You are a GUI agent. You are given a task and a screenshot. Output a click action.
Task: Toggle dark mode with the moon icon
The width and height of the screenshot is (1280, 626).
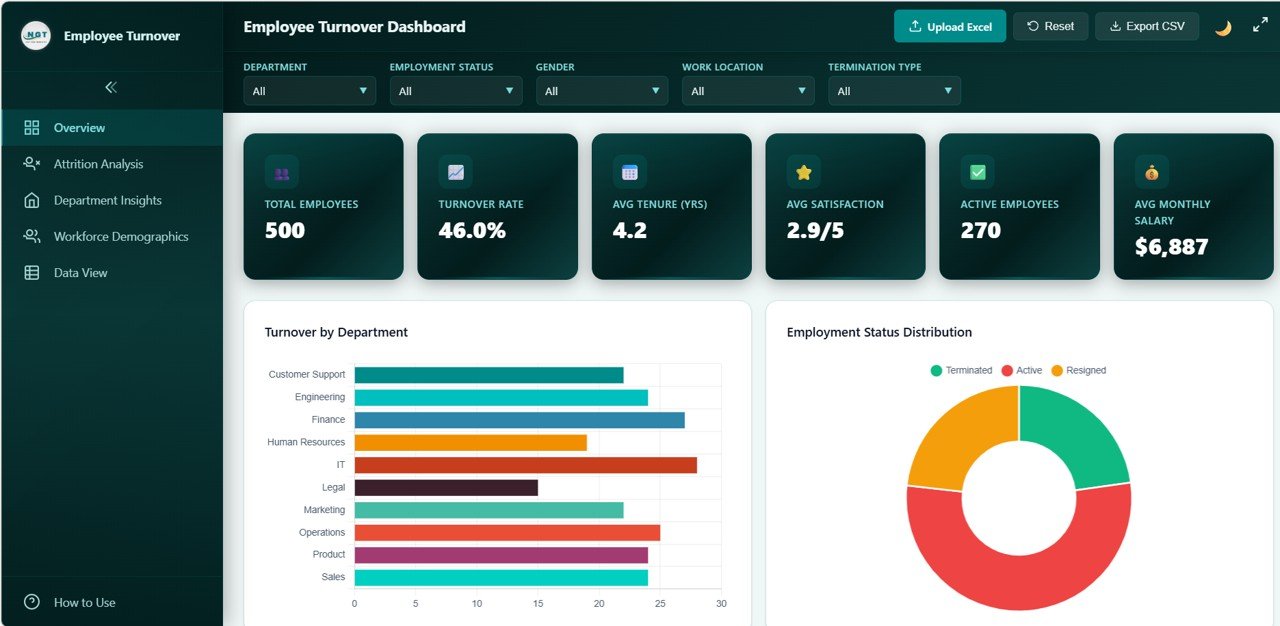coord(1223,25)
